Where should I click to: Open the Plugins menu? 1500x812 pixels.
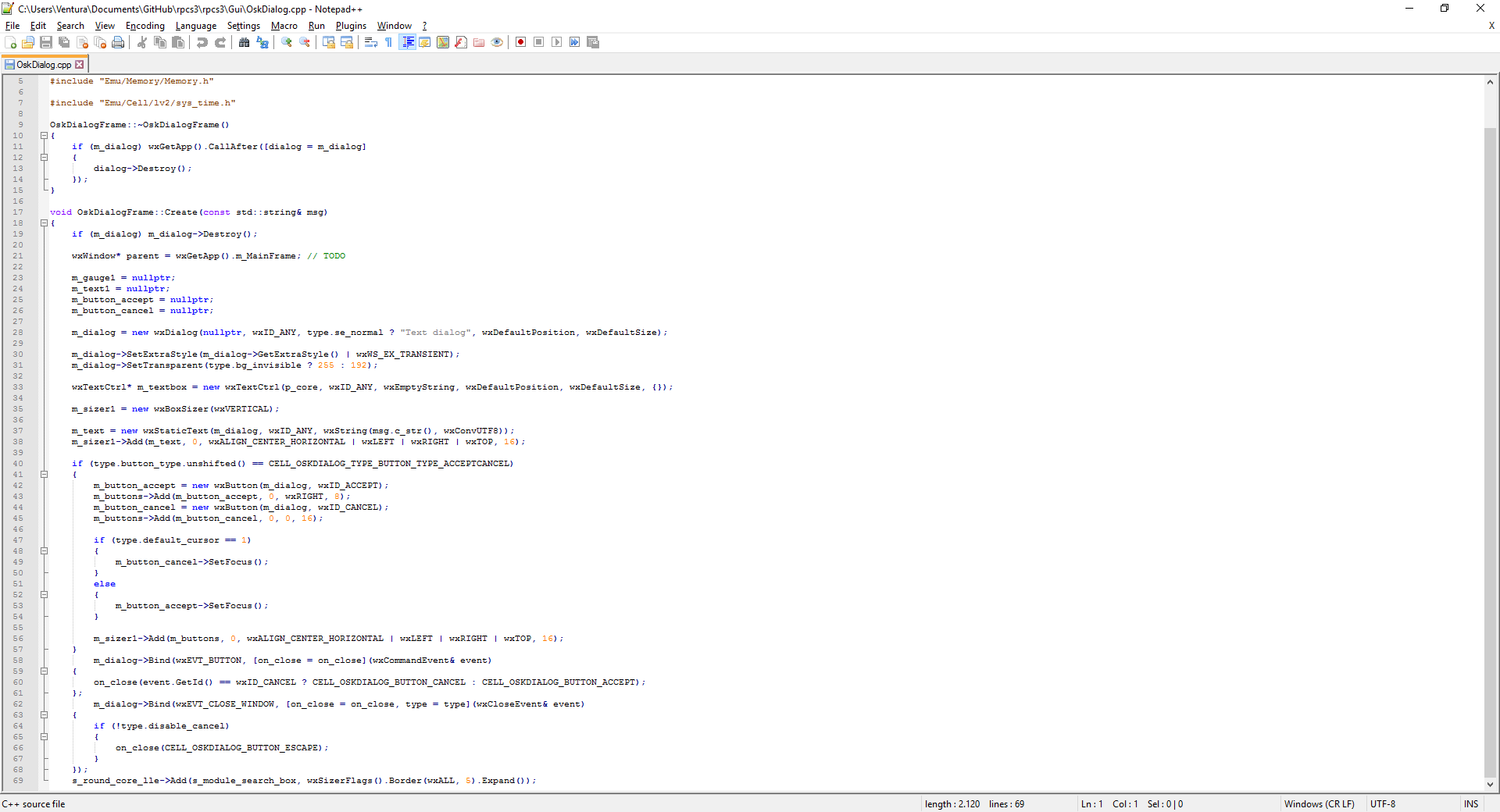pos(351,26)
